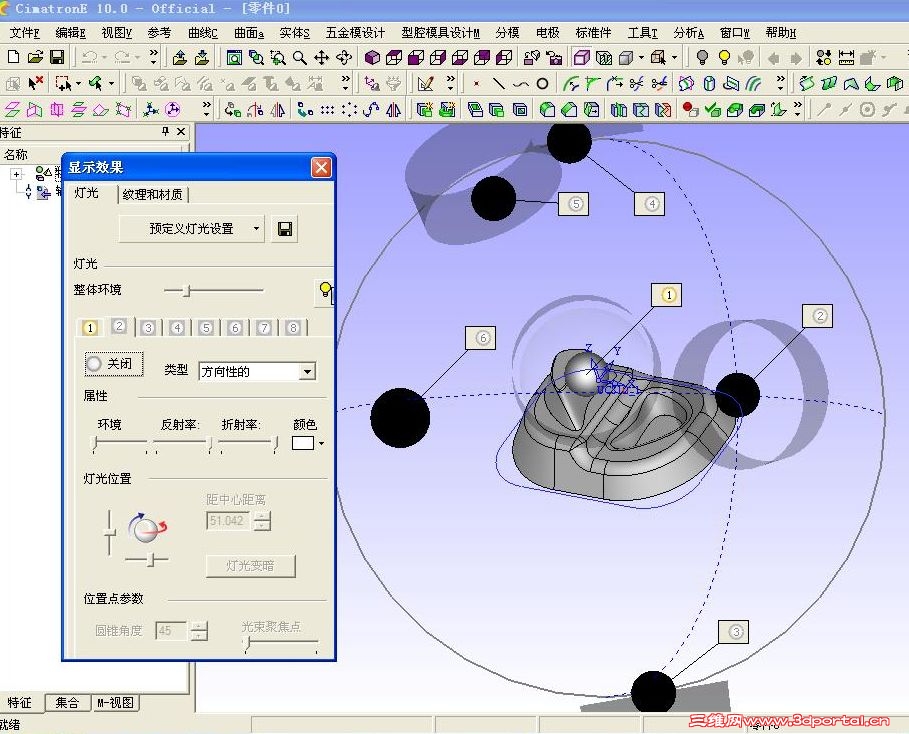Click the zoom magnifier tool
The image size is (909, 734).
300,57
